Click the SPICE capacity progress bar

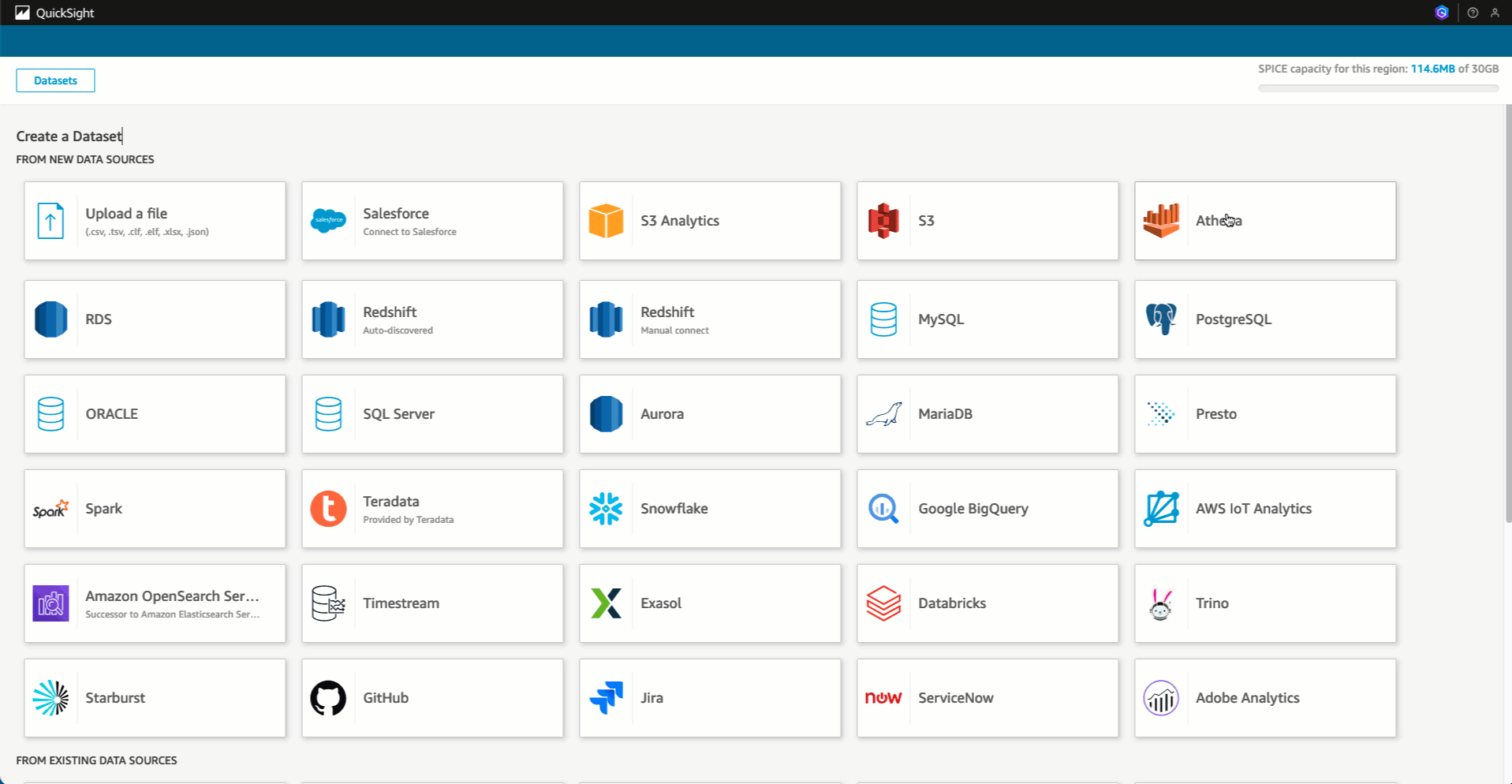1378,88
